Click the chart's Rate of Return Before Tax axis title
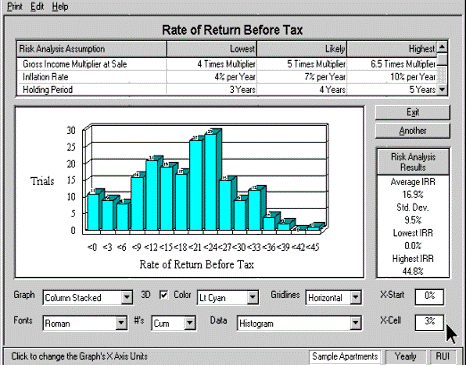The image size is (466, 365). (x=197, y=265)
